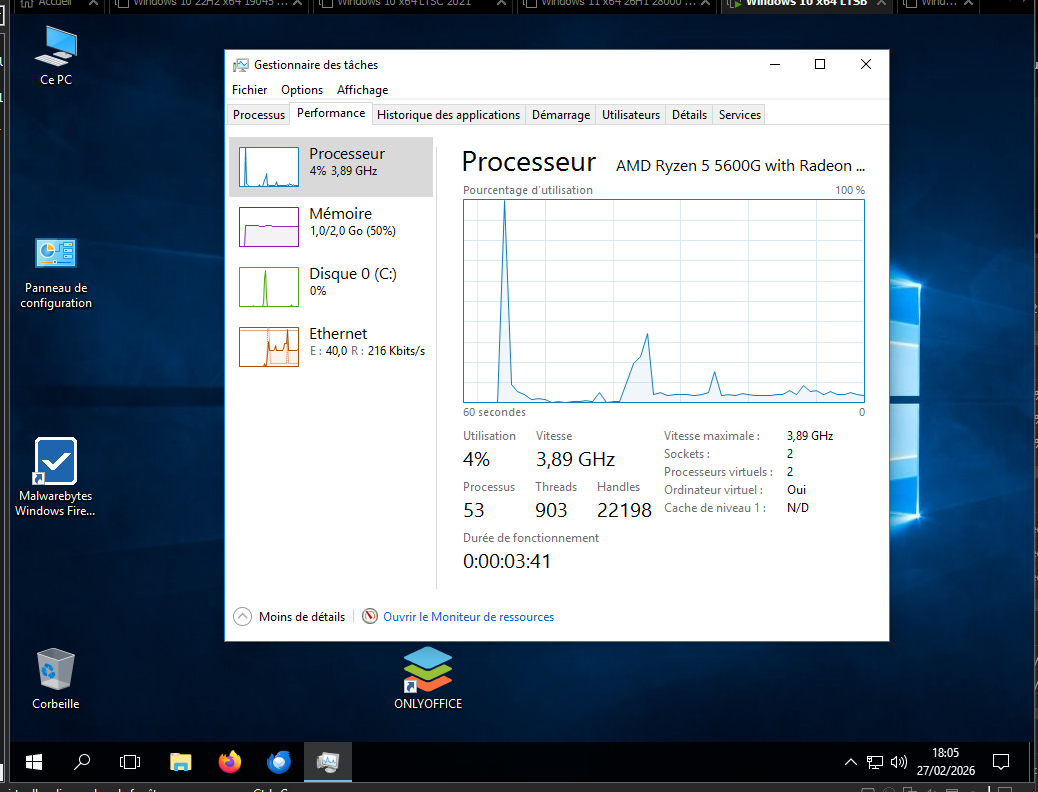Switch to the Utilisateurs tab

[631, 115]
